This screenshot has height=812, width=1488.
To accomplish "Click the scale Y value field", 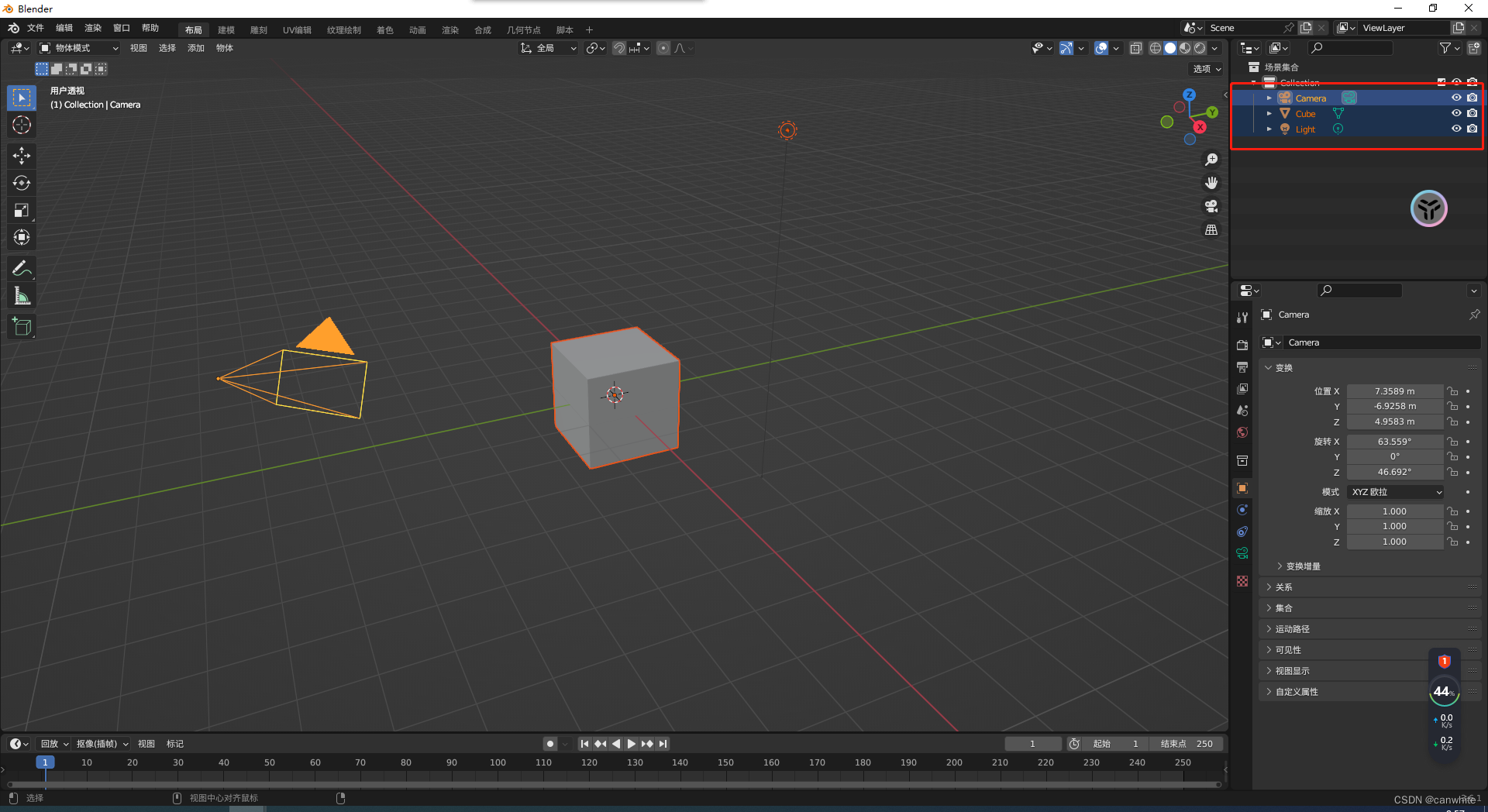I will click(x=1395, y=526).
